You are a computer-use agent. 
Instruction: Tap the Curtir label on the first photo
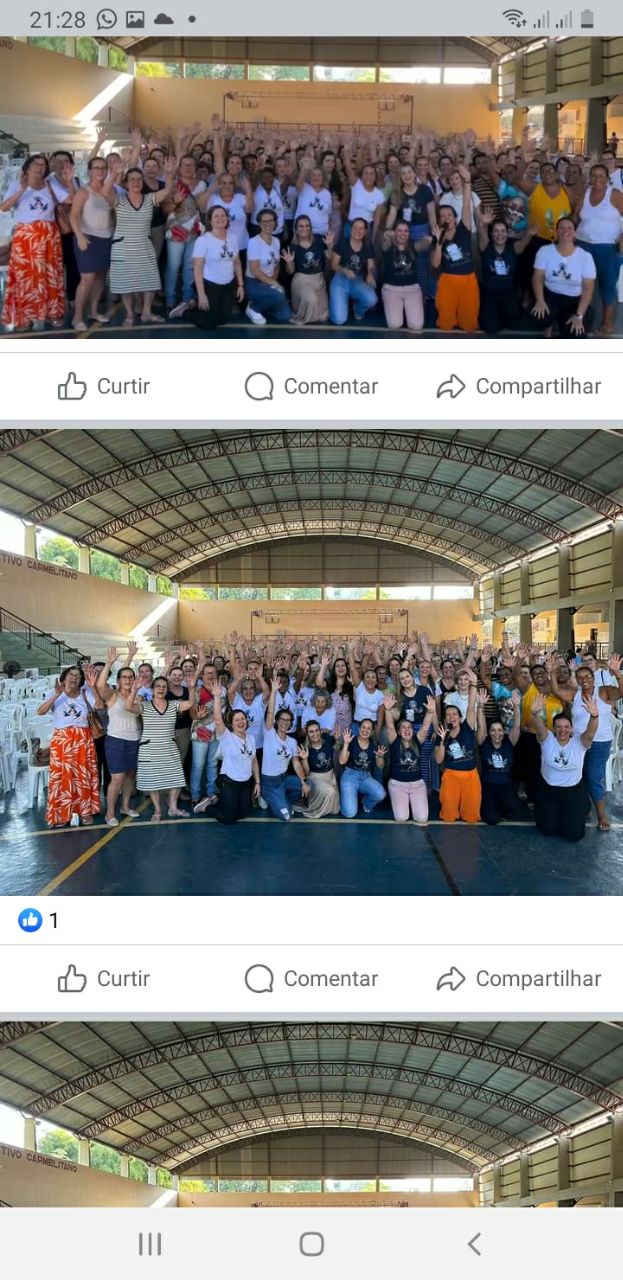[123, 386]
